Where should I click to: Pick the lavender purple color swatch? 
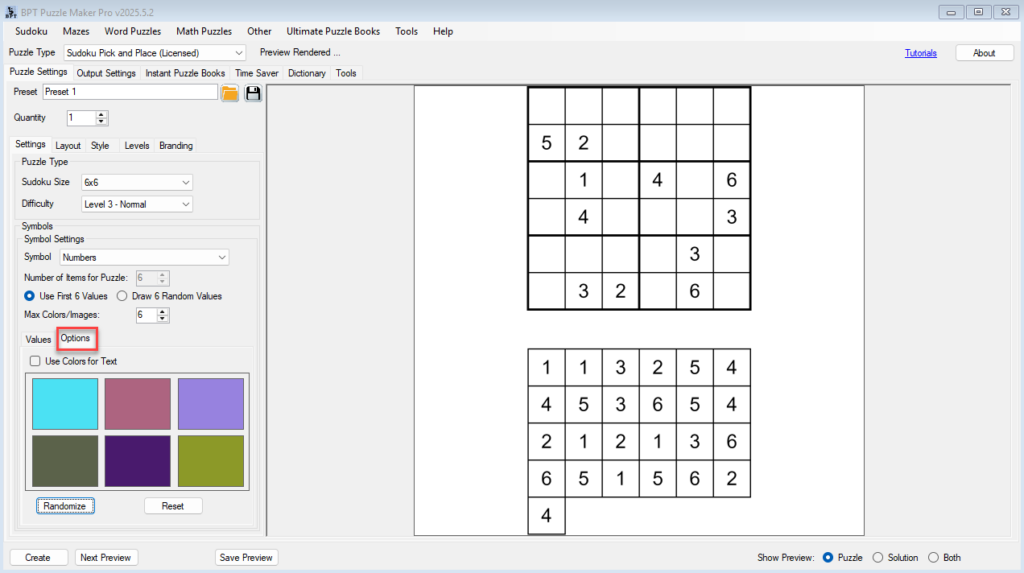(x=211, y=404)
